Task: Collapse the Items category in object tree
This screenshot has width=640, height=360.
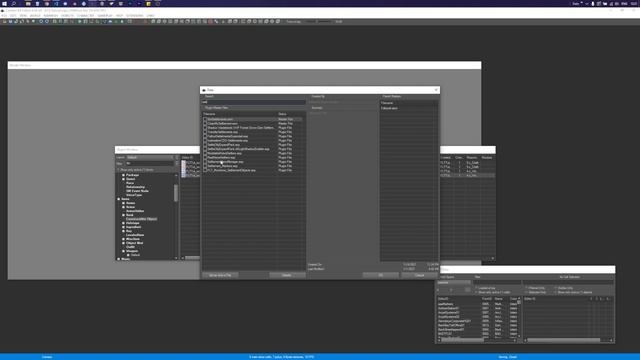Action: pyautogui.click(x=119, y=199)
